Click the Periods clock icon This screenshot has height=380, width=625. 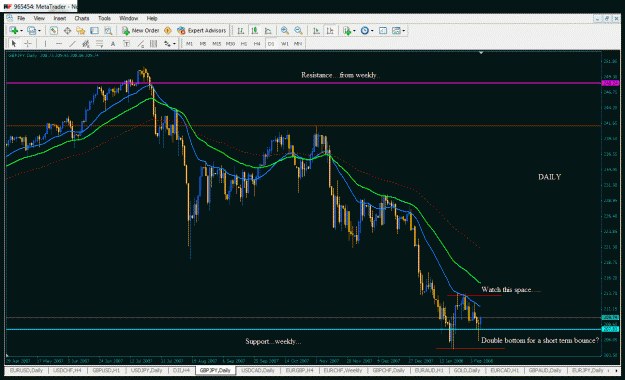(364, 31)
